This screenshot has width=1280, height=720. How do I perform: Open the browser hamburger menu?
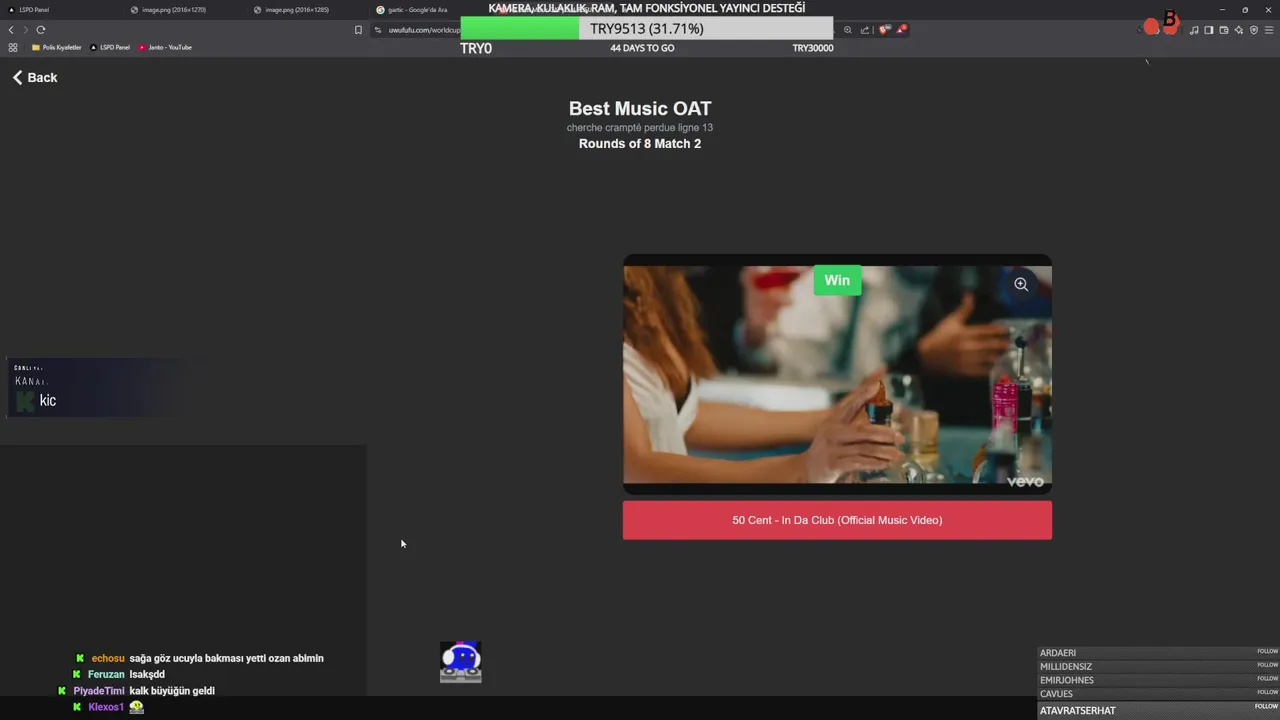tap(1269, 30)
